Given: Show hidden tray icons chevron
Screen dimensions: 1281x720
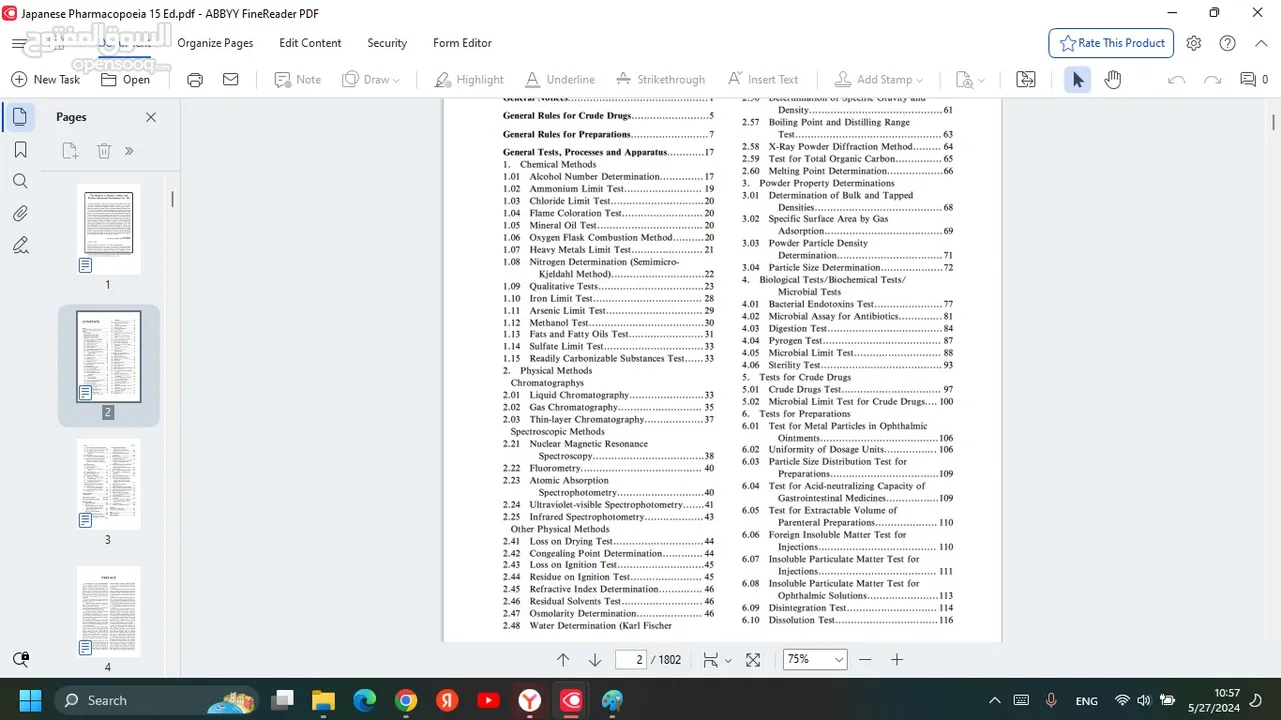Looking at the screenshot, I should [x=994, y=701].
